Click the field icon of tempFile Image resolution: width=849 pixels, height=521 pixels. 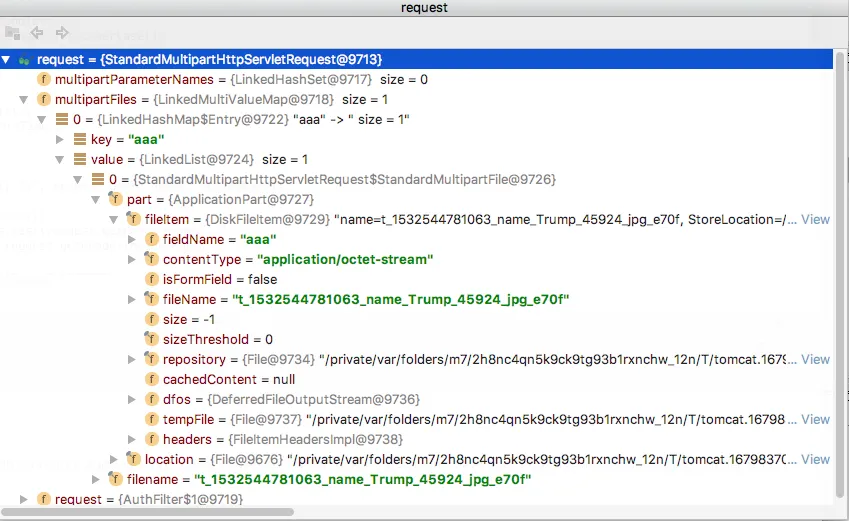pos(152,419)
